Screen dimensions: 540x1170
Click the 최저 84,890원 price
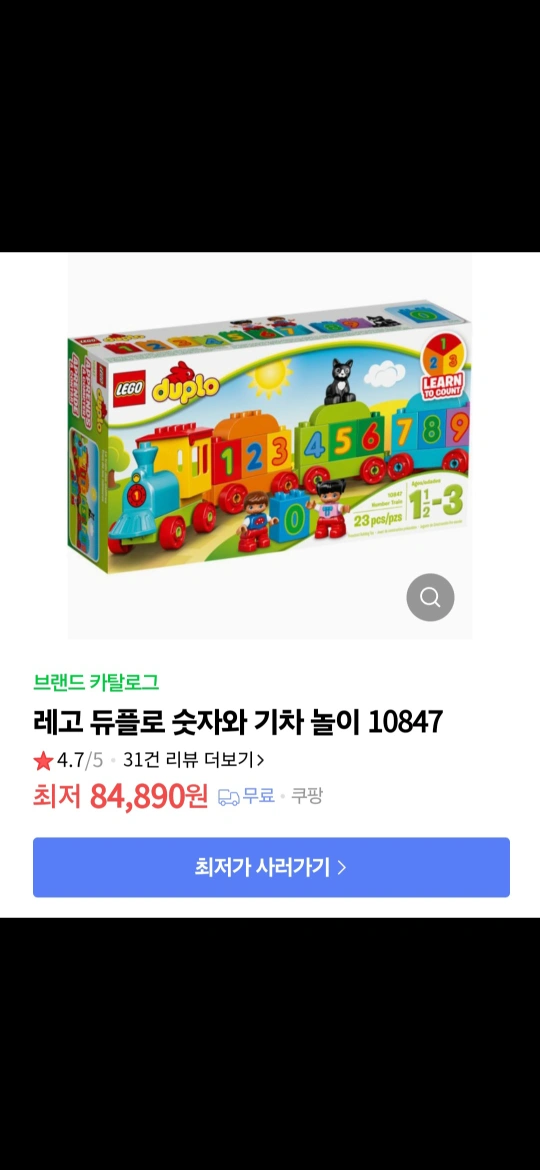coord(120,797)
